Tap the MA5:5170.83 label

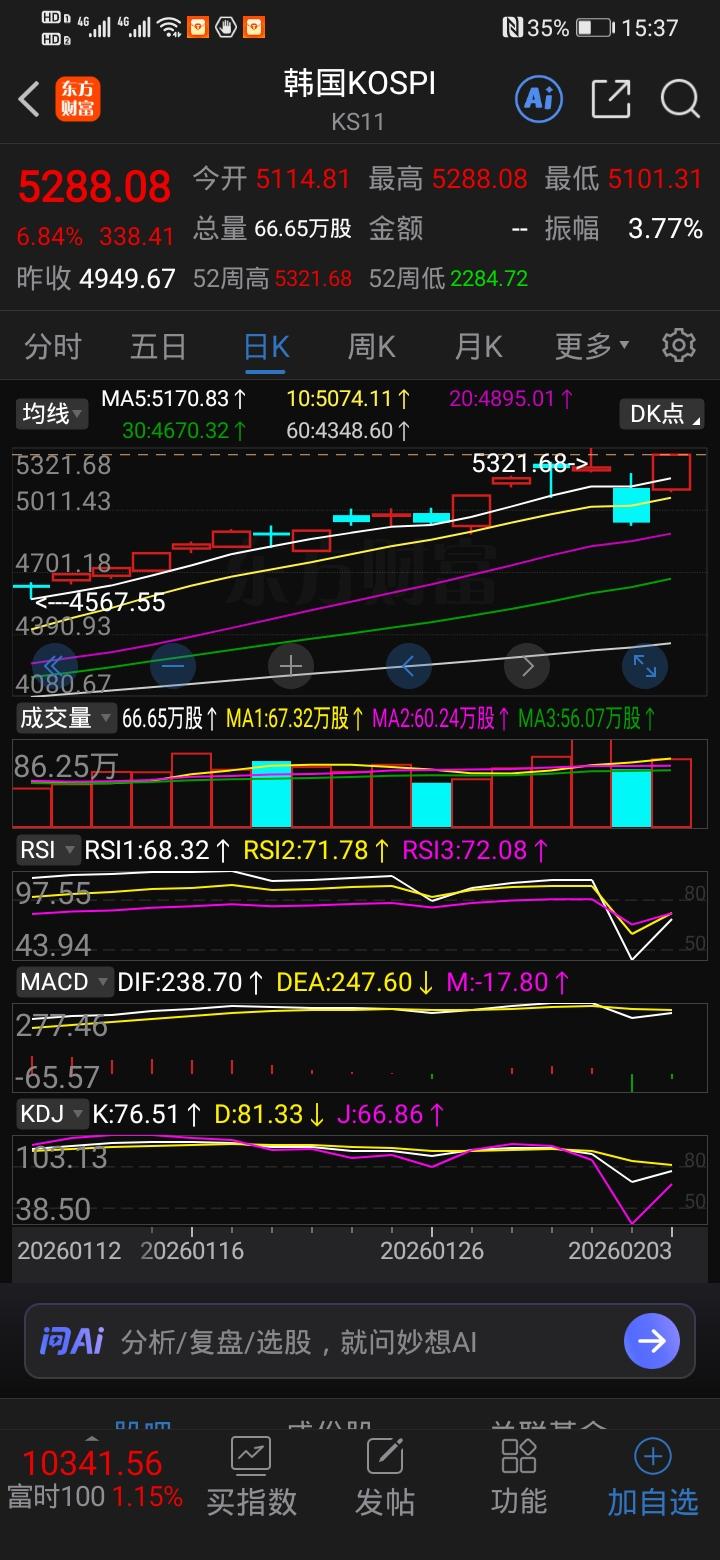click(174, 399)
